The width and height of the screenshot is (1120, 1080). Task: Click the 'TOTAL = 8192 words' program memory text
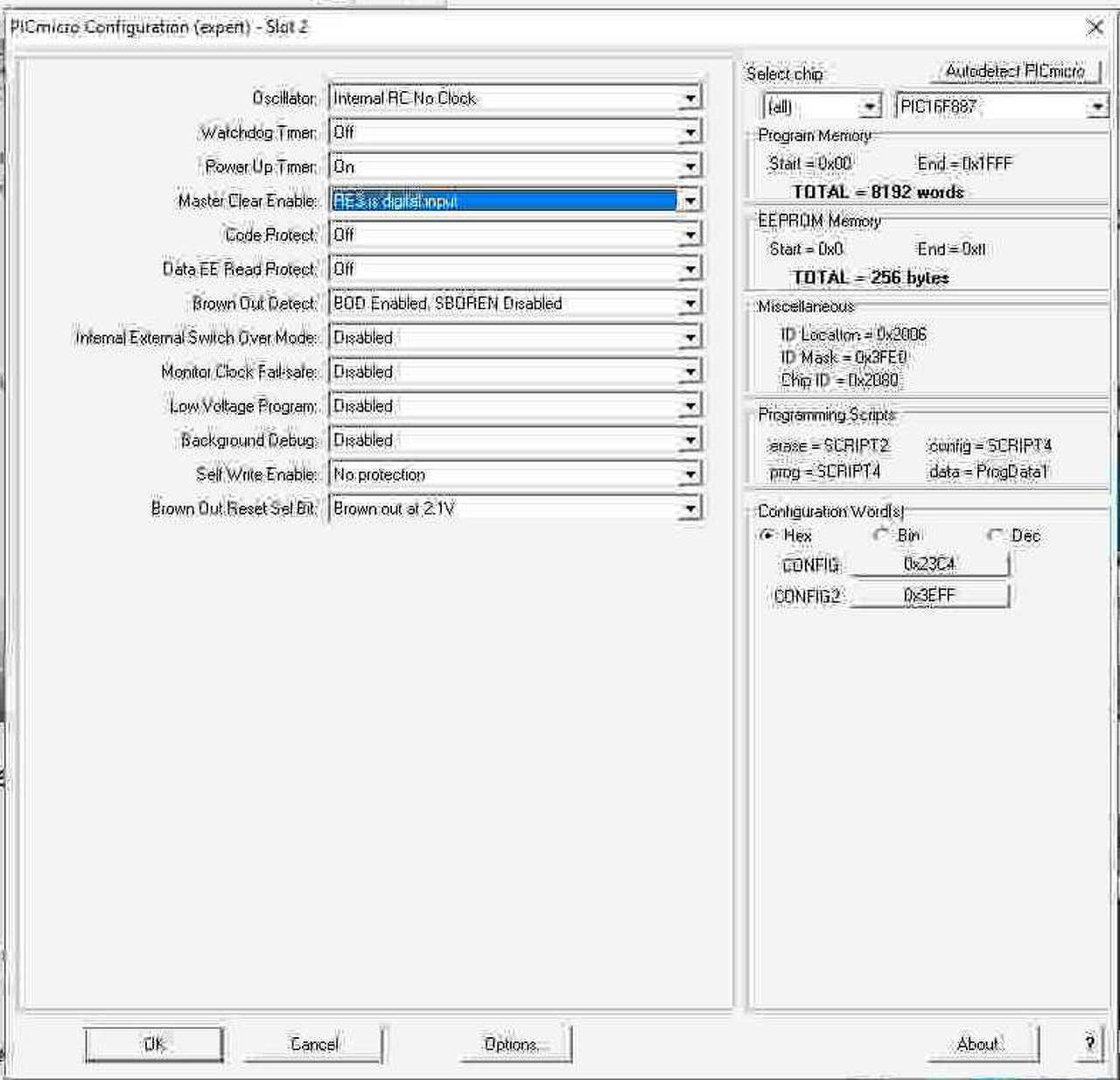pos(878,192)
